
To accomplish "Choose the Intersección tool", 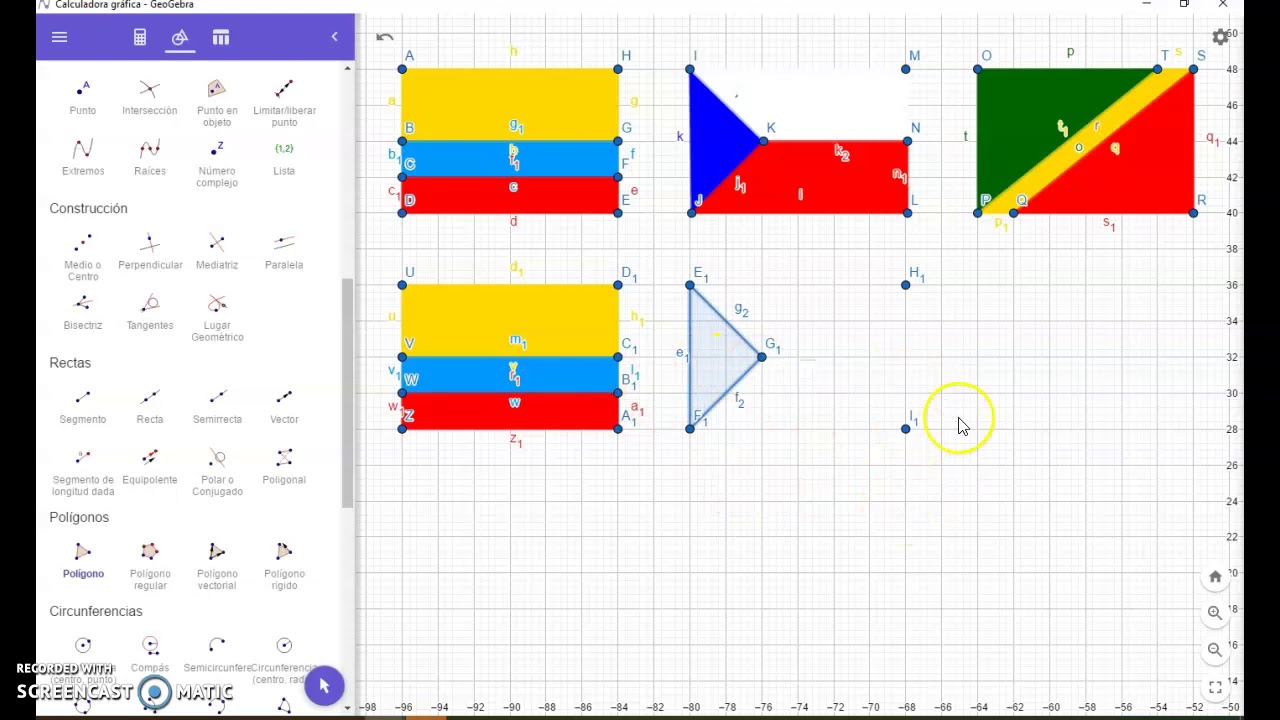I will tap(150, 98).
